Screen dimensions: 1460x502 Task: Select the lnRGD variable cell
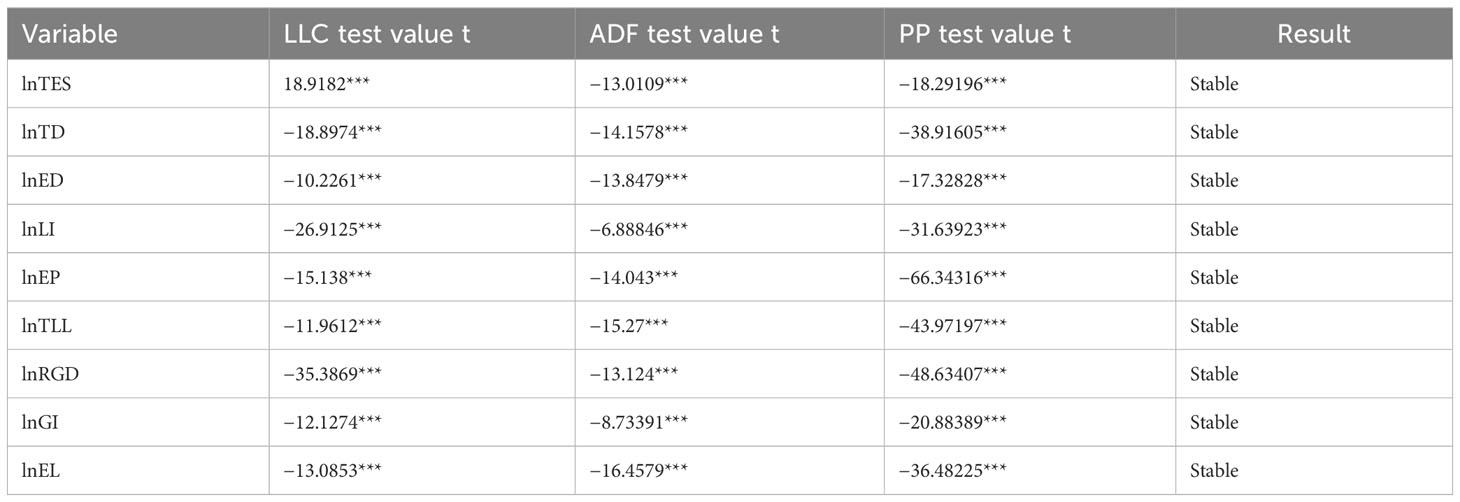(47, 374)
